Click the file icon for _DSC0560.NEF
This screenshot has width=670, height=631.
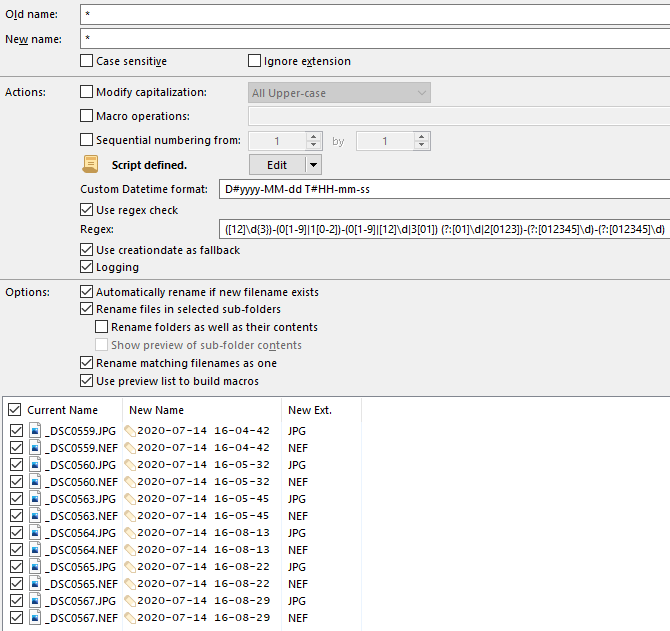35,481
